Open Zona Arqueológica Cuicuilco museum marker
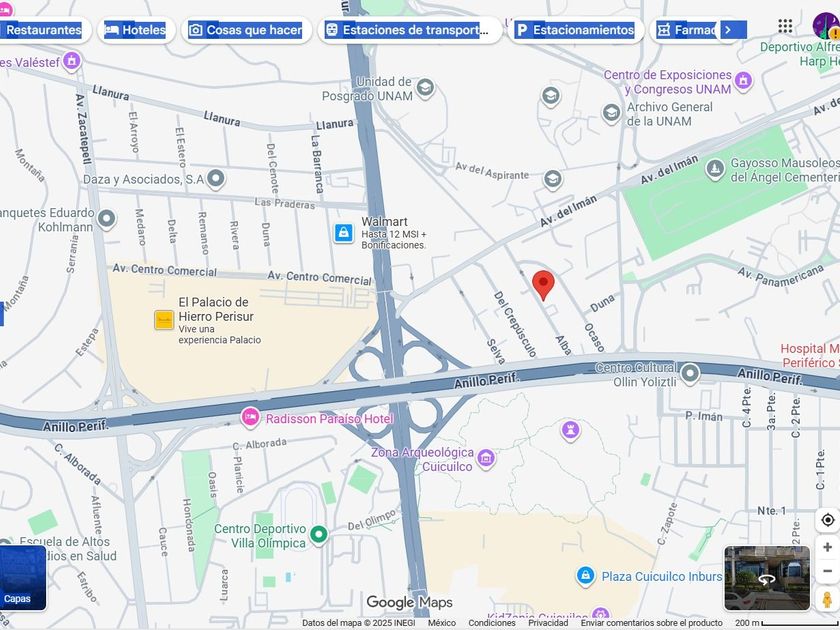 (x=486, y=458)
